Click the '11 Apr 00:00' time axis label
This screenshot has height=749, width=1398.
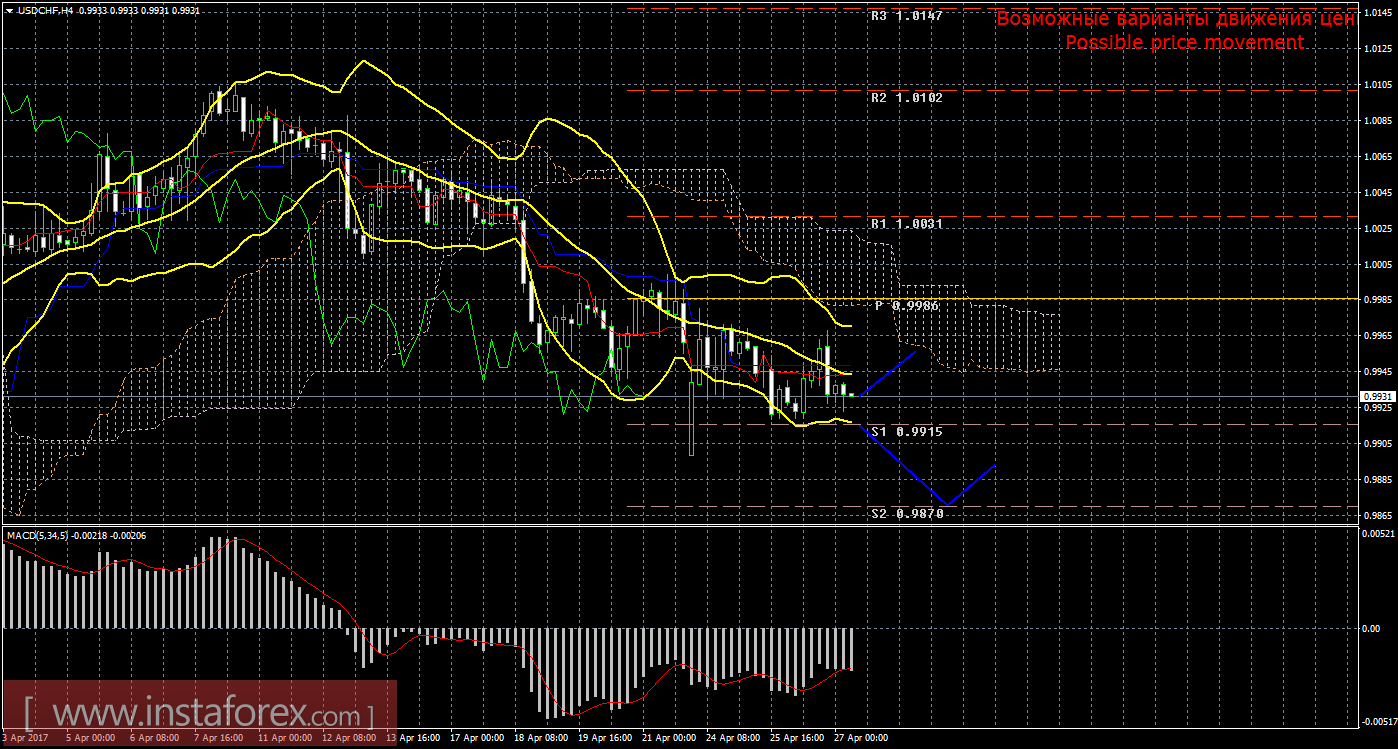pos(283,738)
